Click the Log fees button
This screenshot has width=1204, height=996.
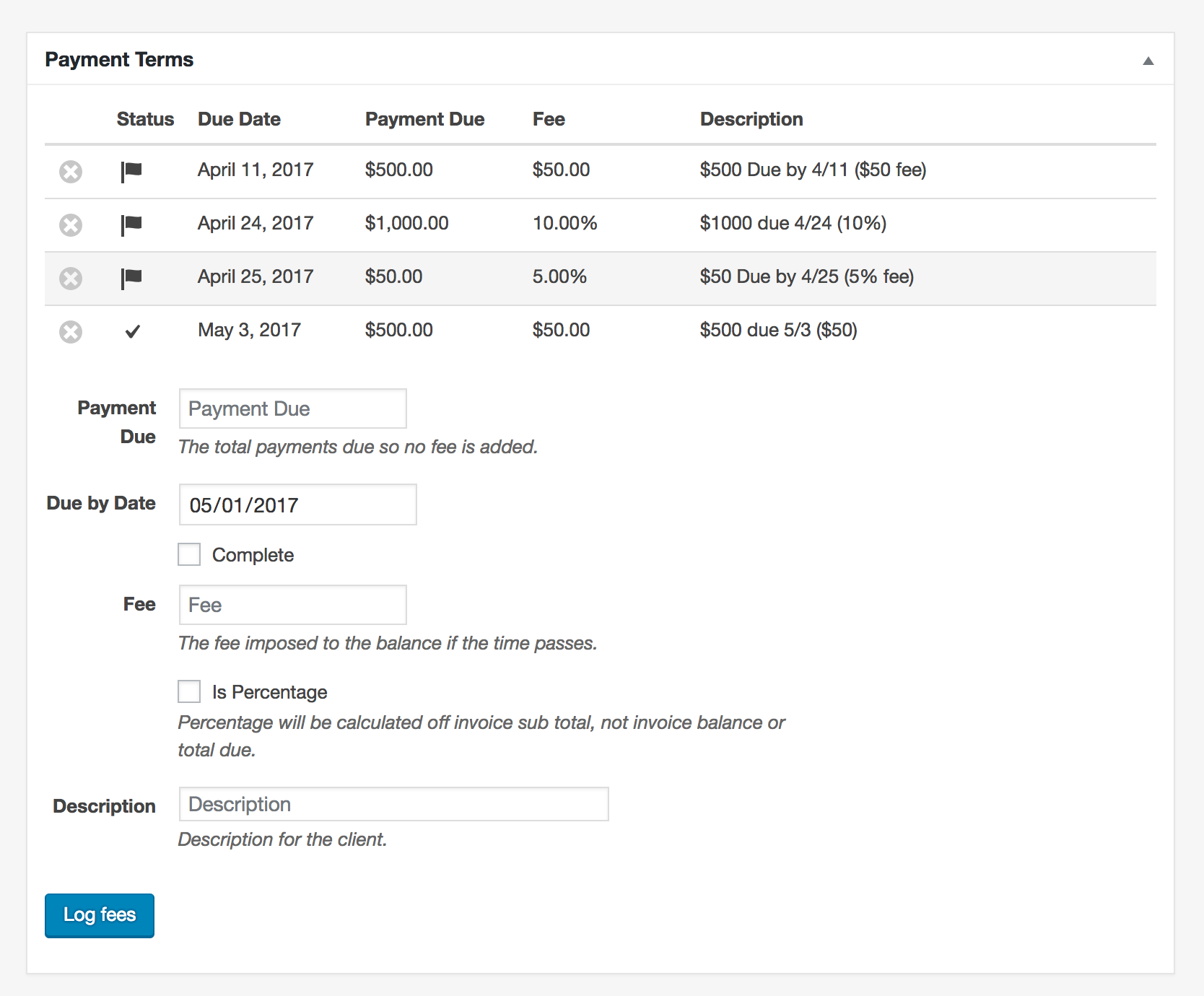tap(99, 915)
